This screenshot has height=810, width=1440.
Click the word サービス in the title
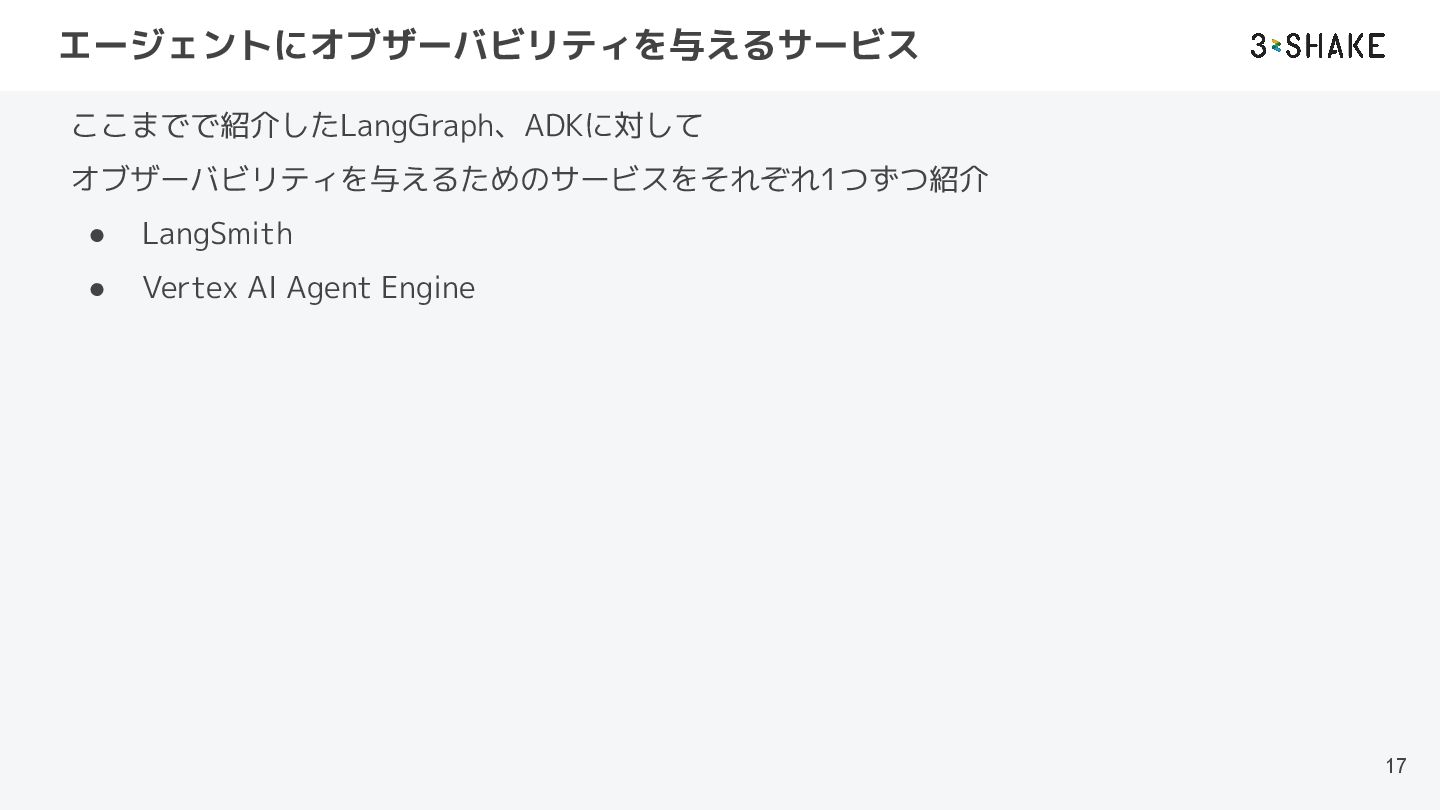coord(849,46)
